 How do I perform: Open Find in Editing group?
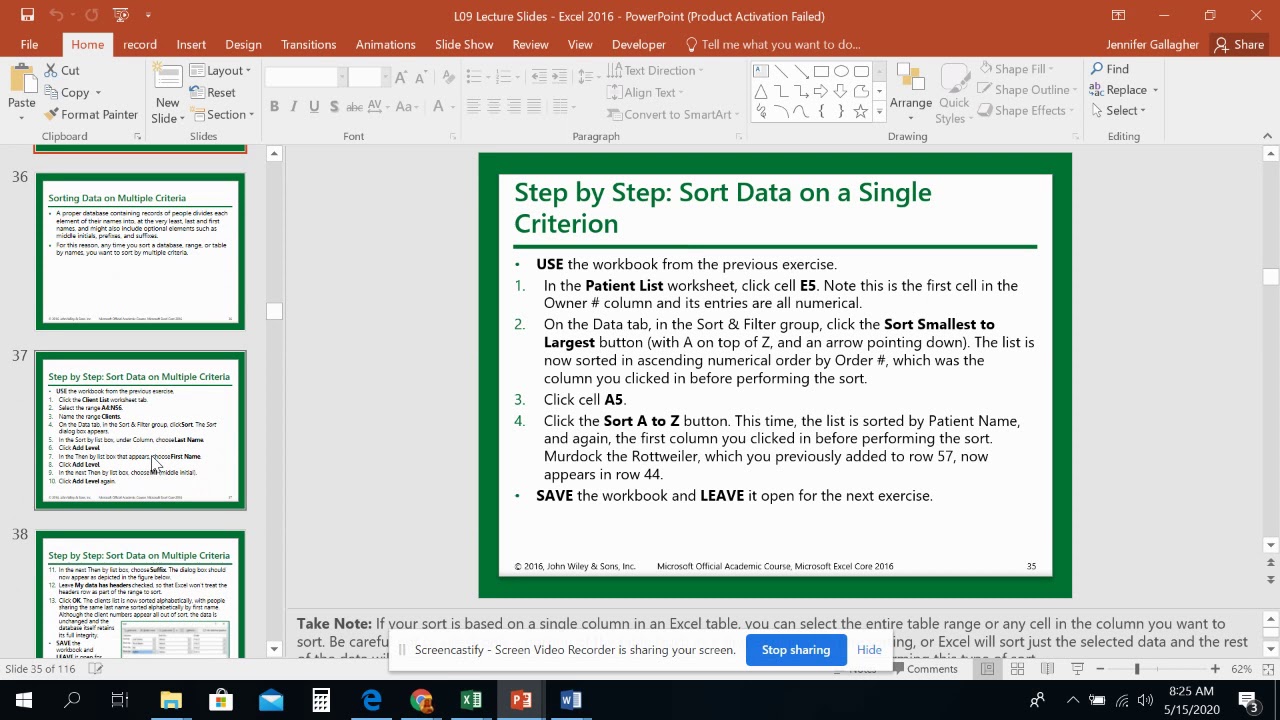click(x=1110, y=69)
